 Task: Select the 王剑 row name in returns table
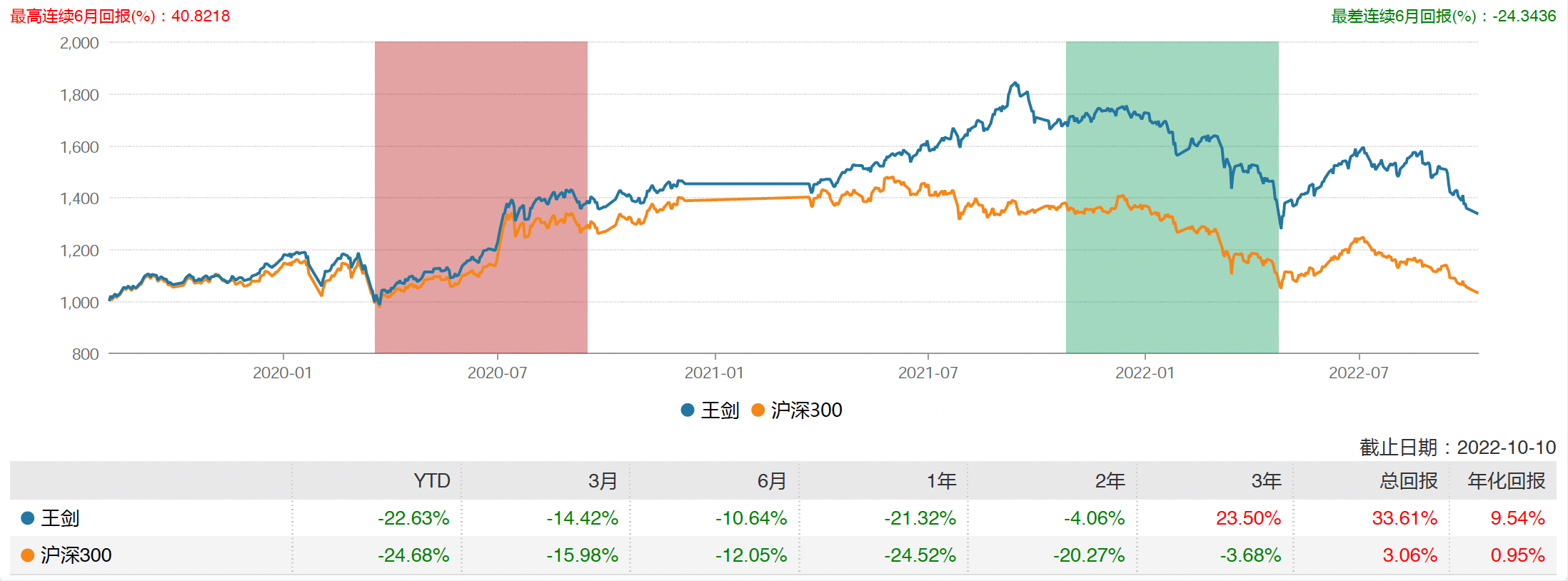pos(60,518)
